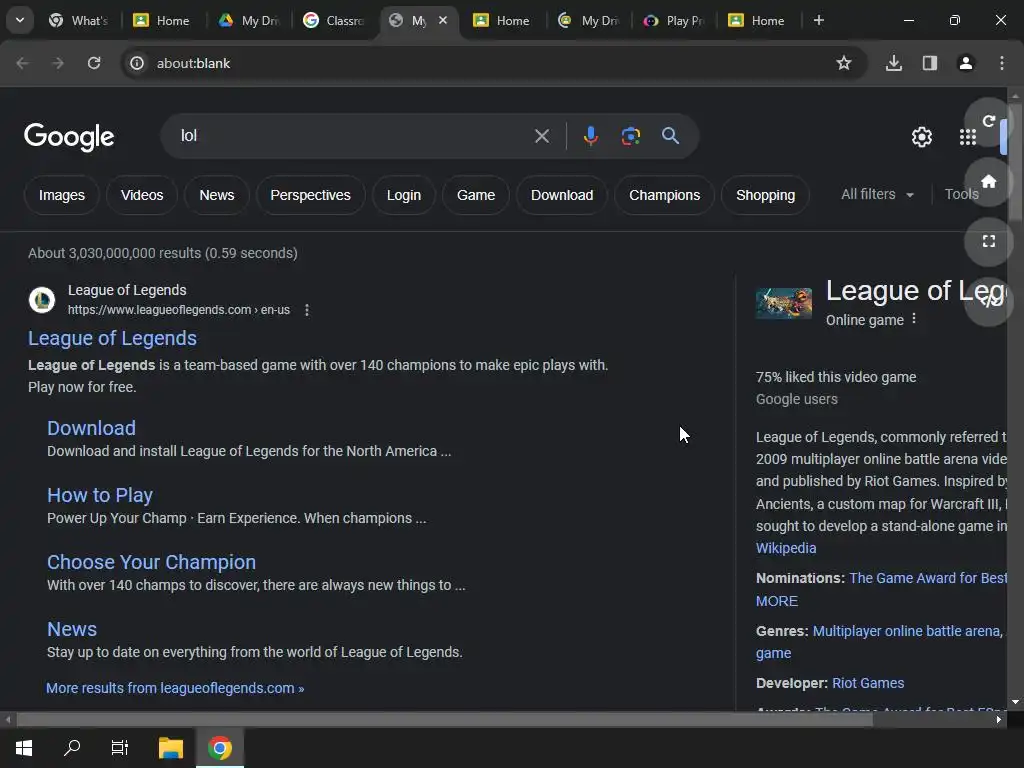The width and height of the screenshot is (1024, 768).
Task: Reload the current page
Action: pos(94,63)
